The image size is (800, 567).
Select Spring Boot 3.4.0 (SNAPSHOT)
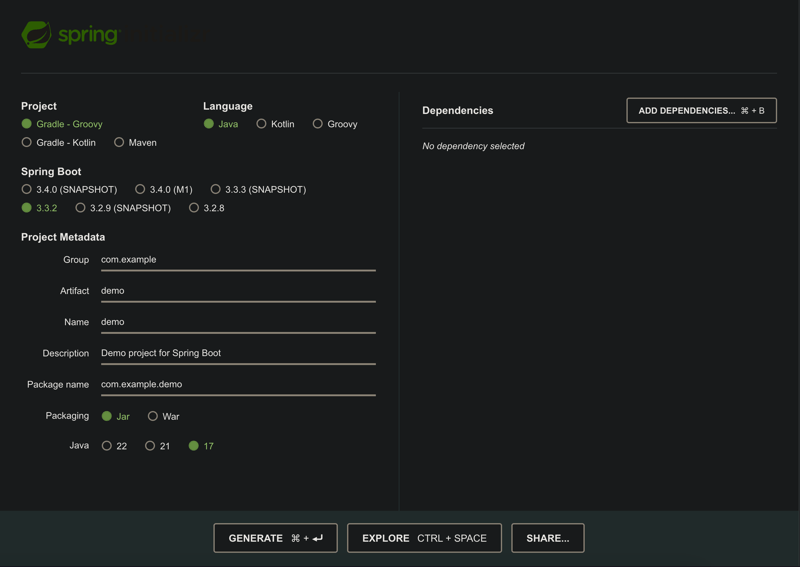coord(69,189)
